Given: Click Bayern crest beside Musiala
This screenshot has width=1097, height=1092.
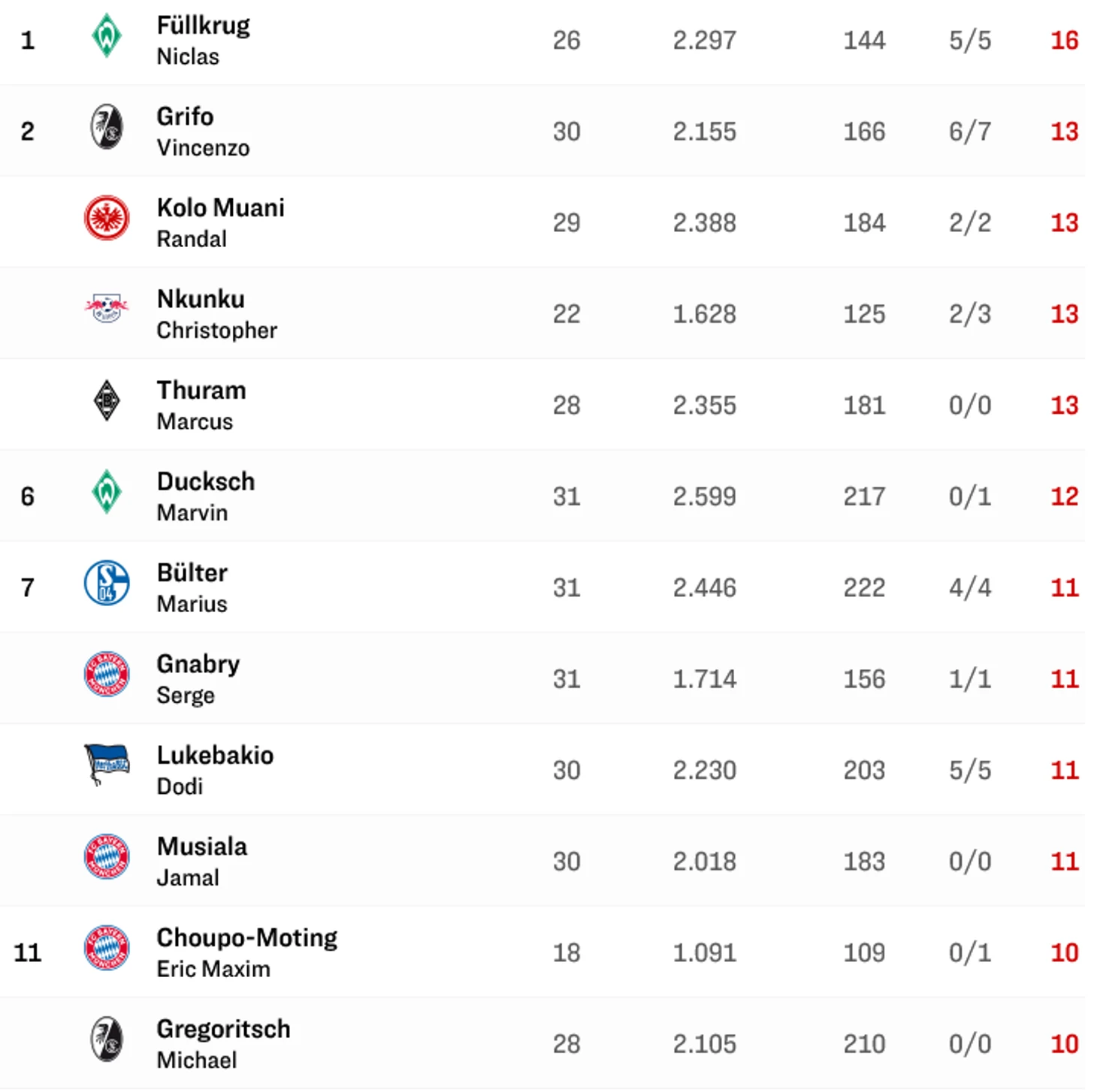Looking at the screenshot, I should [x=107, y=856].
